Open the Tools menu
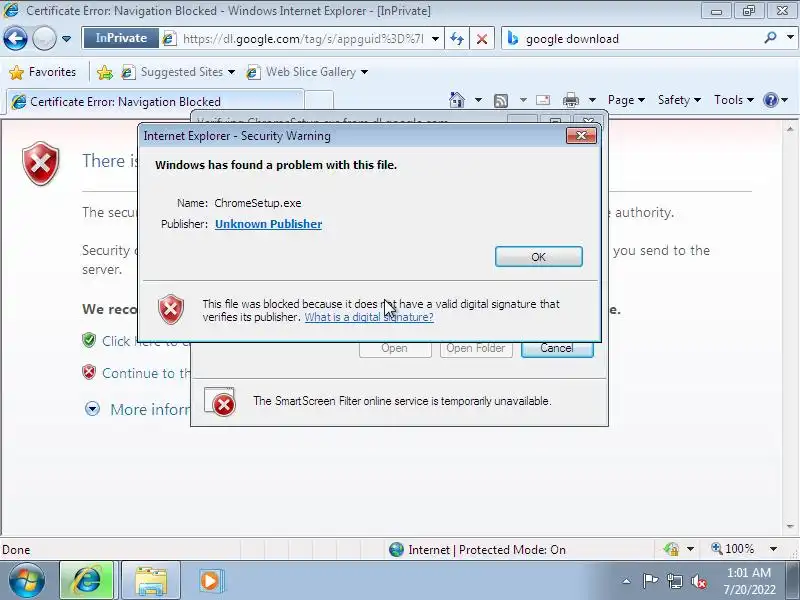Image resolution: width=800 pixels, height=600 pixels. [x=734, y=100]
